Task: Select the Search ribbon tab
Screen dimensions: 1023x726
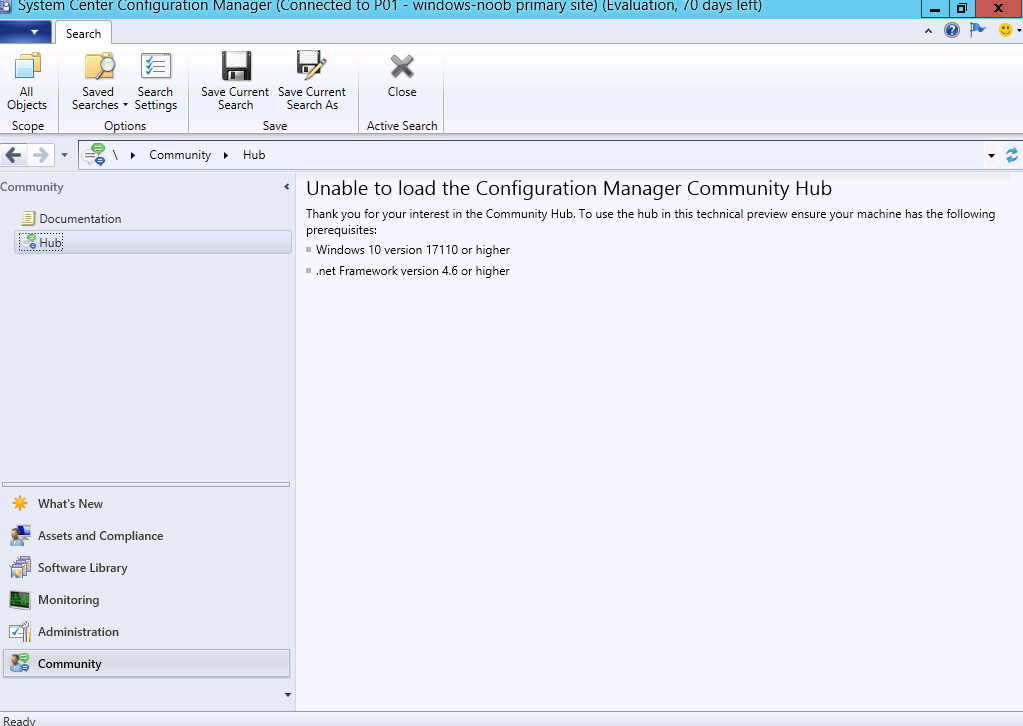Action: [x=84, y=33]
